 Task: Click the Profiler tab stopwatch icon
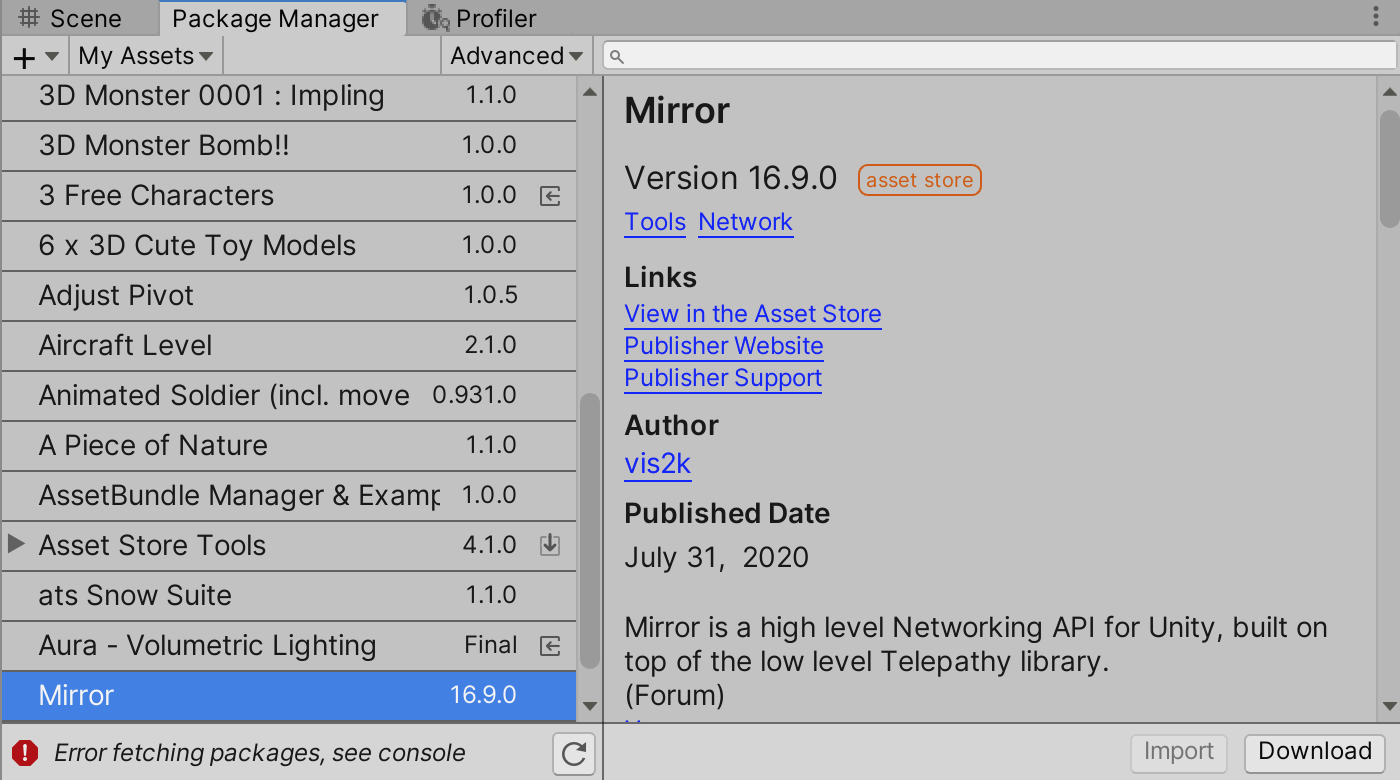point(435,18)
